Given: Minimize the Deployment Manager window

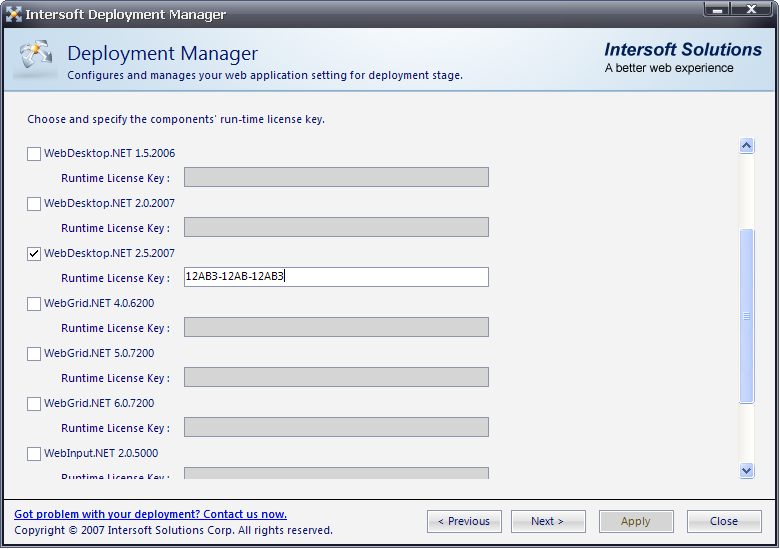Looking at the screenshot, I should [717, 10].
